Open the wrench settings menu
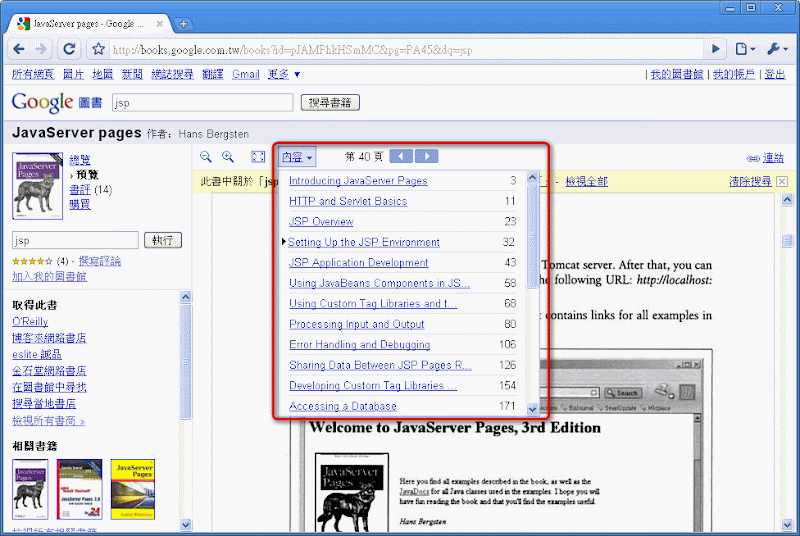Image resolution: width=800 pixels, height=536 pixels. 777,49
